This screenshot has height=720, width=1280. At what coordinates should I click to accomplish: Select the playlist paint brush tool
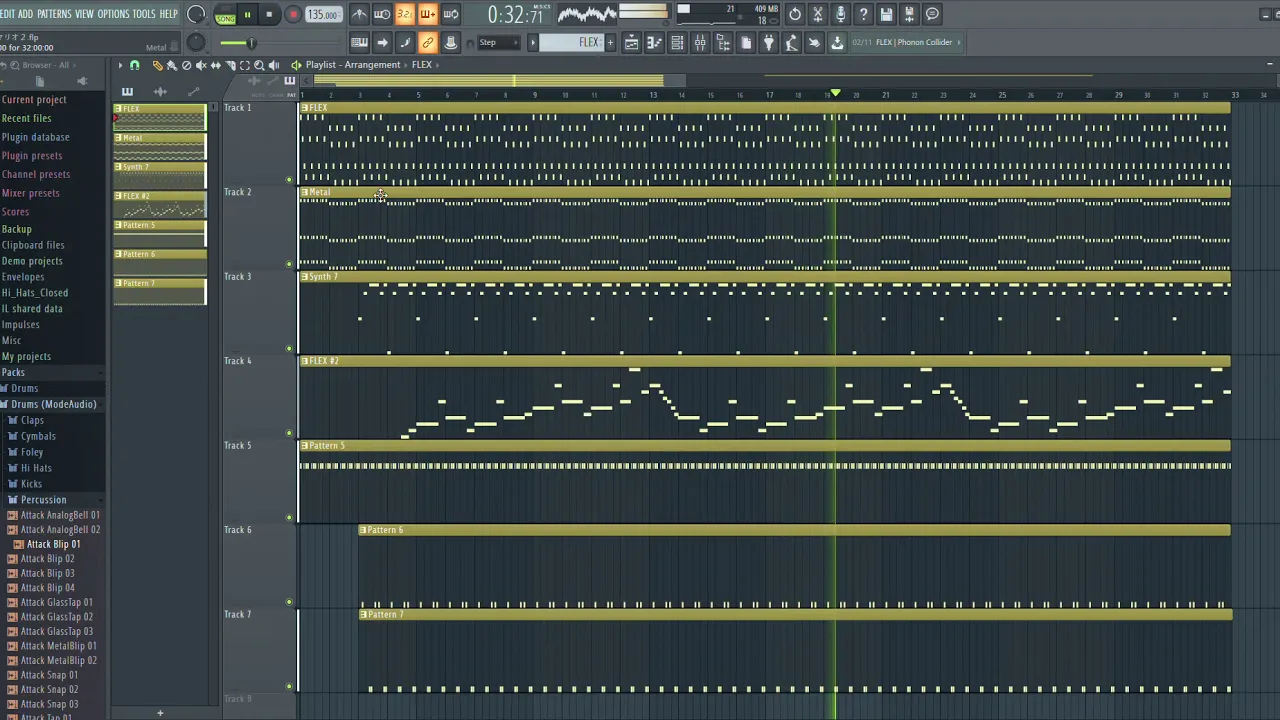[x=171, y=65]
